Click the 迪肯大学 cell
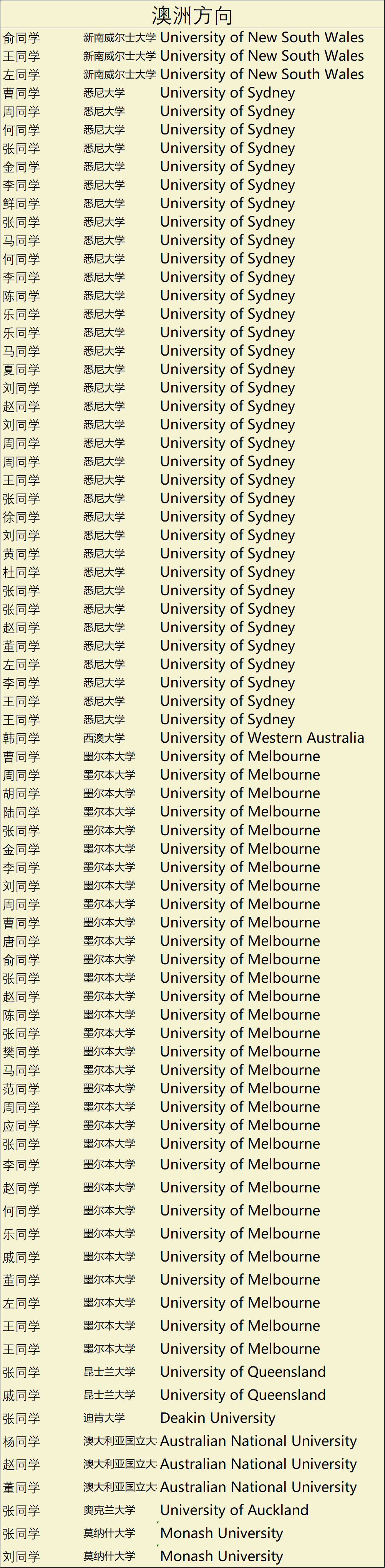The image size is (385, 1568). click(104, 1418)
